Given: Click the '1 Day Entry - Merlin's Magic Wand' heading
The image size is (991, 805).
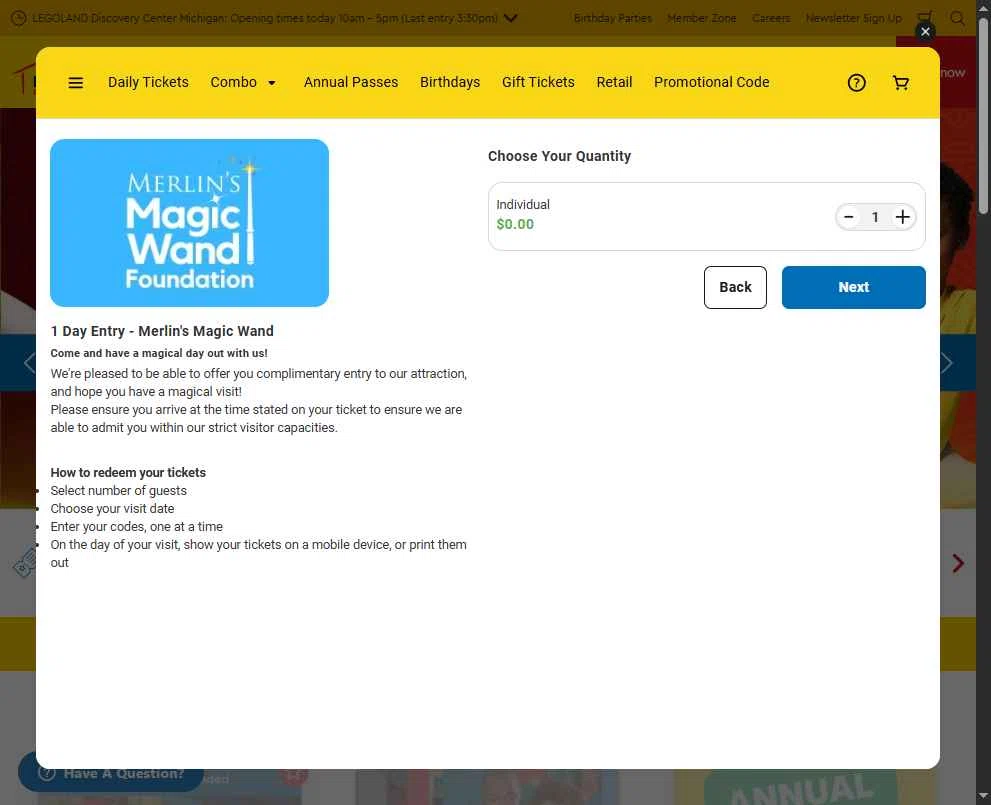Looking at the screenshot, I should click(x=162, y=331).
